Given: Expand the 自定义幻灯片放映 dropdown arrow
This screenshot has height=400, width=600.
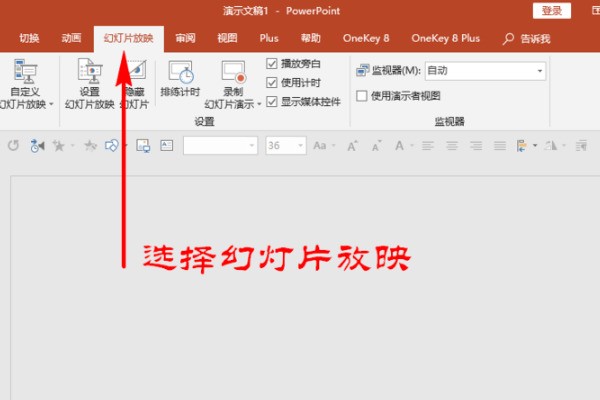Looking at the screenshot, I should pos(51,104).
